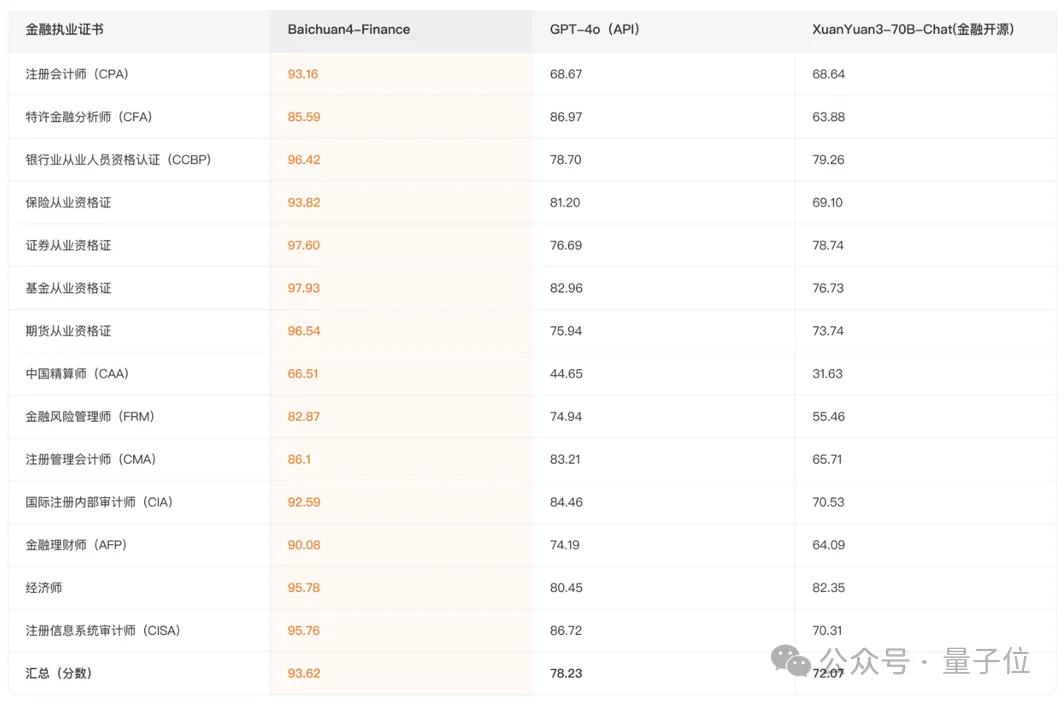Select the 金融风险管理师 (FRM) row label
Image resolution: width=1064 pixels, height=704 pixels.
[x=90, y=417]
